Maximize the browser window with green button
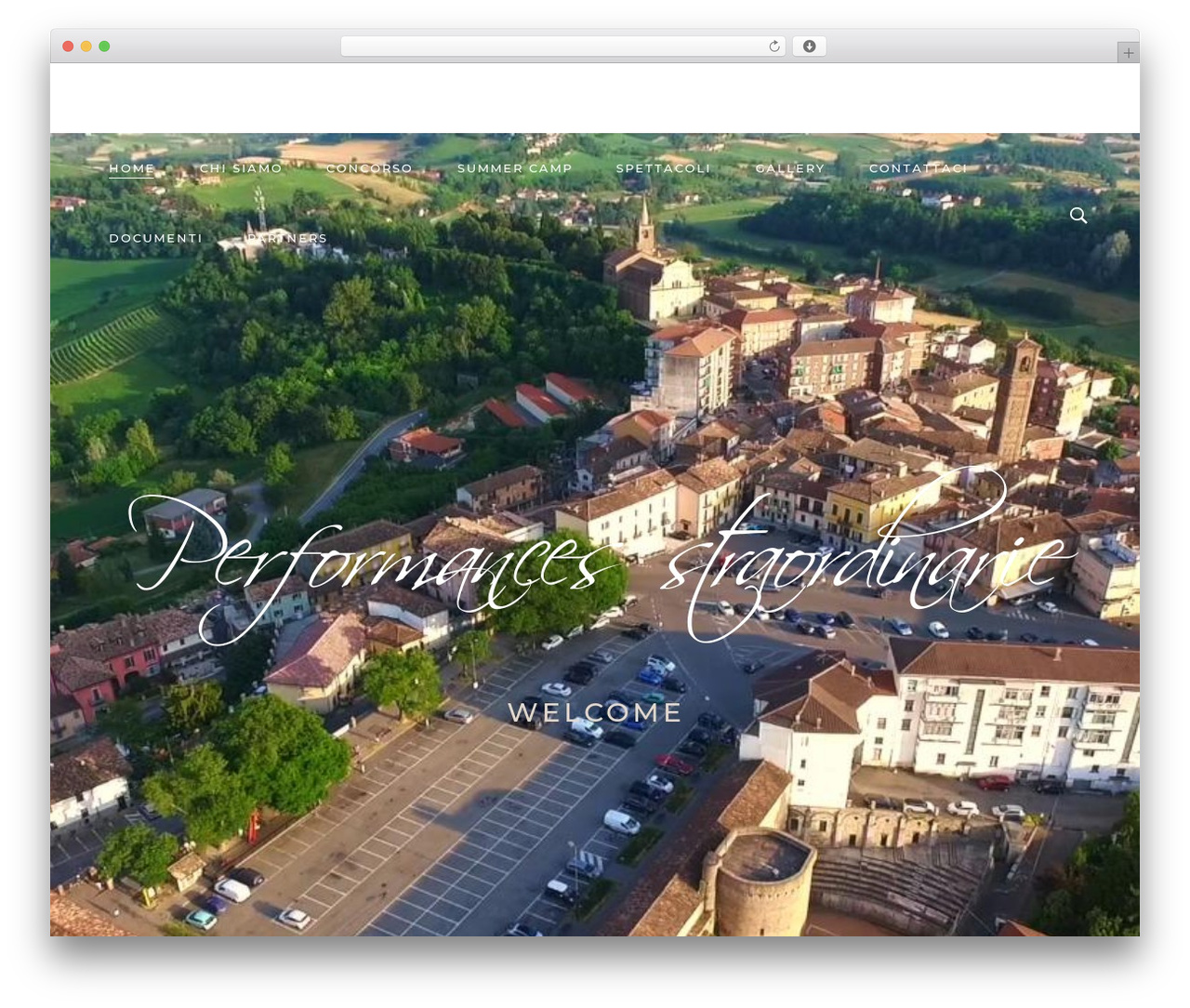Image resolution: width=1190 pixels, height=1008 pixels. click(104, 46)
